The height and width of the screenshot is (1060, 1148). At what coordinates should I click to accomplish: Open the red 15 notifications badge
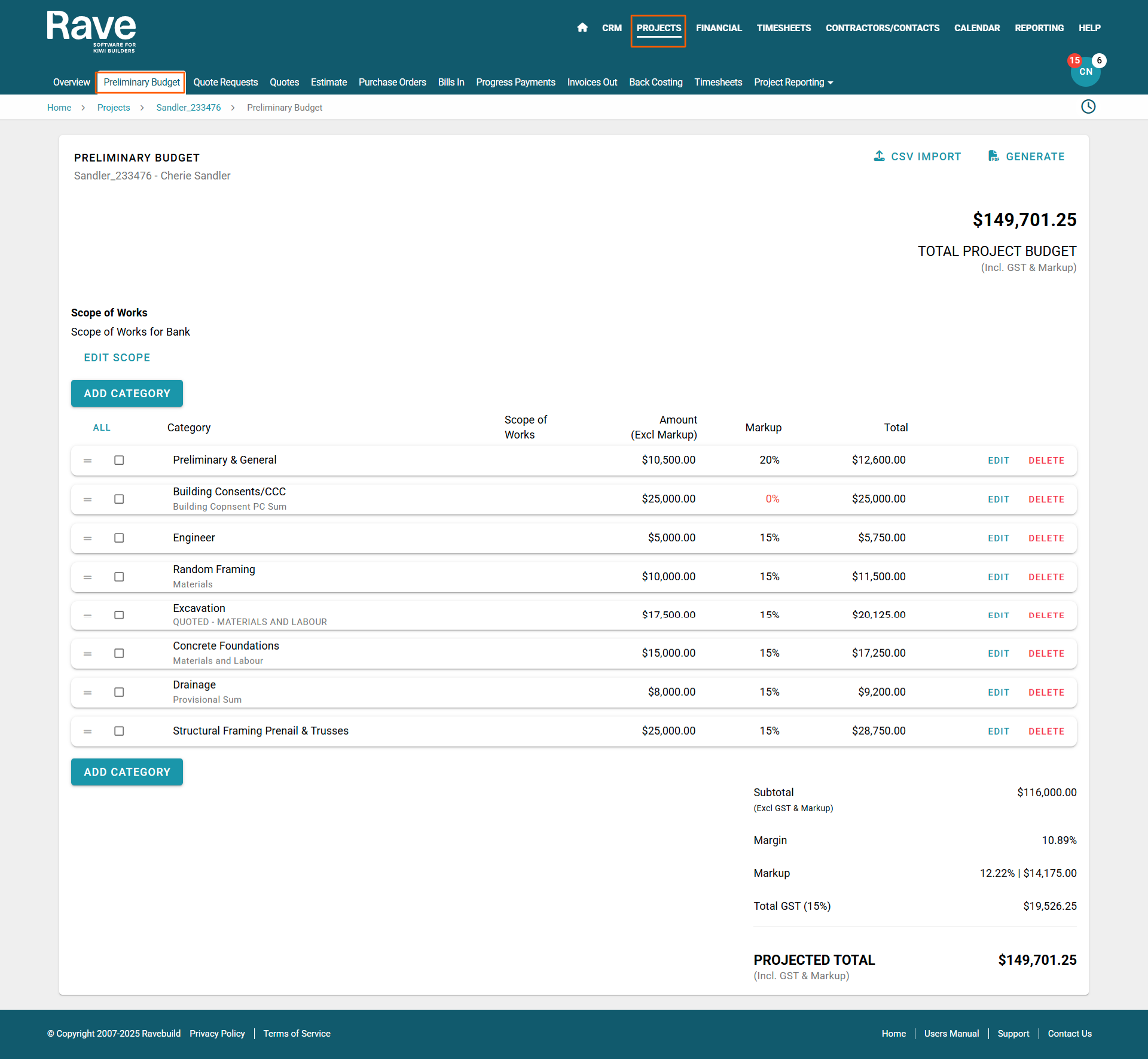point(1074,60)
